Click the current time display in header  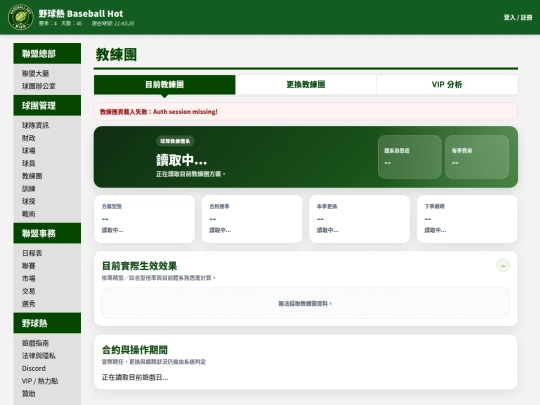click(113, 24)
